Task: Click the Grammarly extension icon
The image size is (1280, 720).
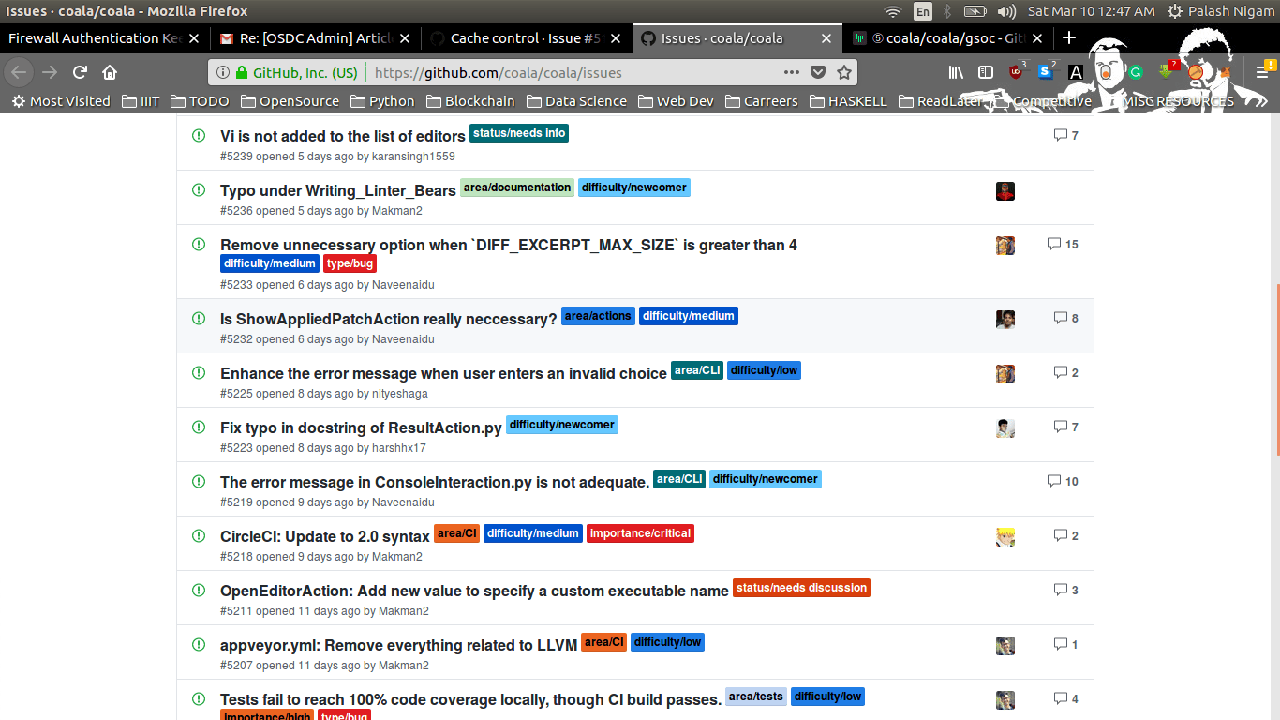Action: [x=1135, y=72]
